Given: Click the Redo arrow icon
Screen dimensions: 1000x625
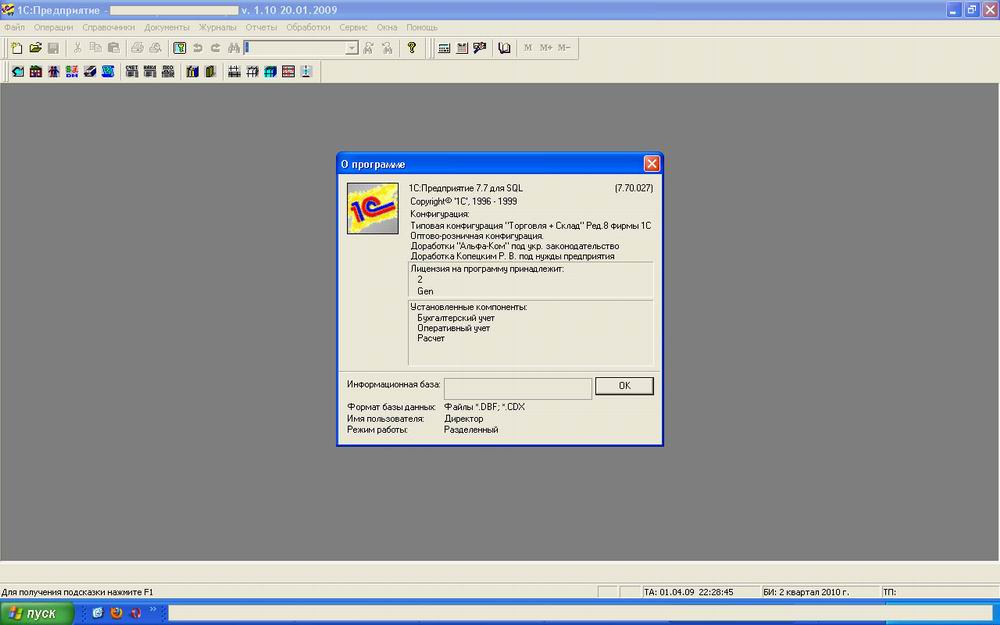Looking at the screenshot, I should point(216,48).
